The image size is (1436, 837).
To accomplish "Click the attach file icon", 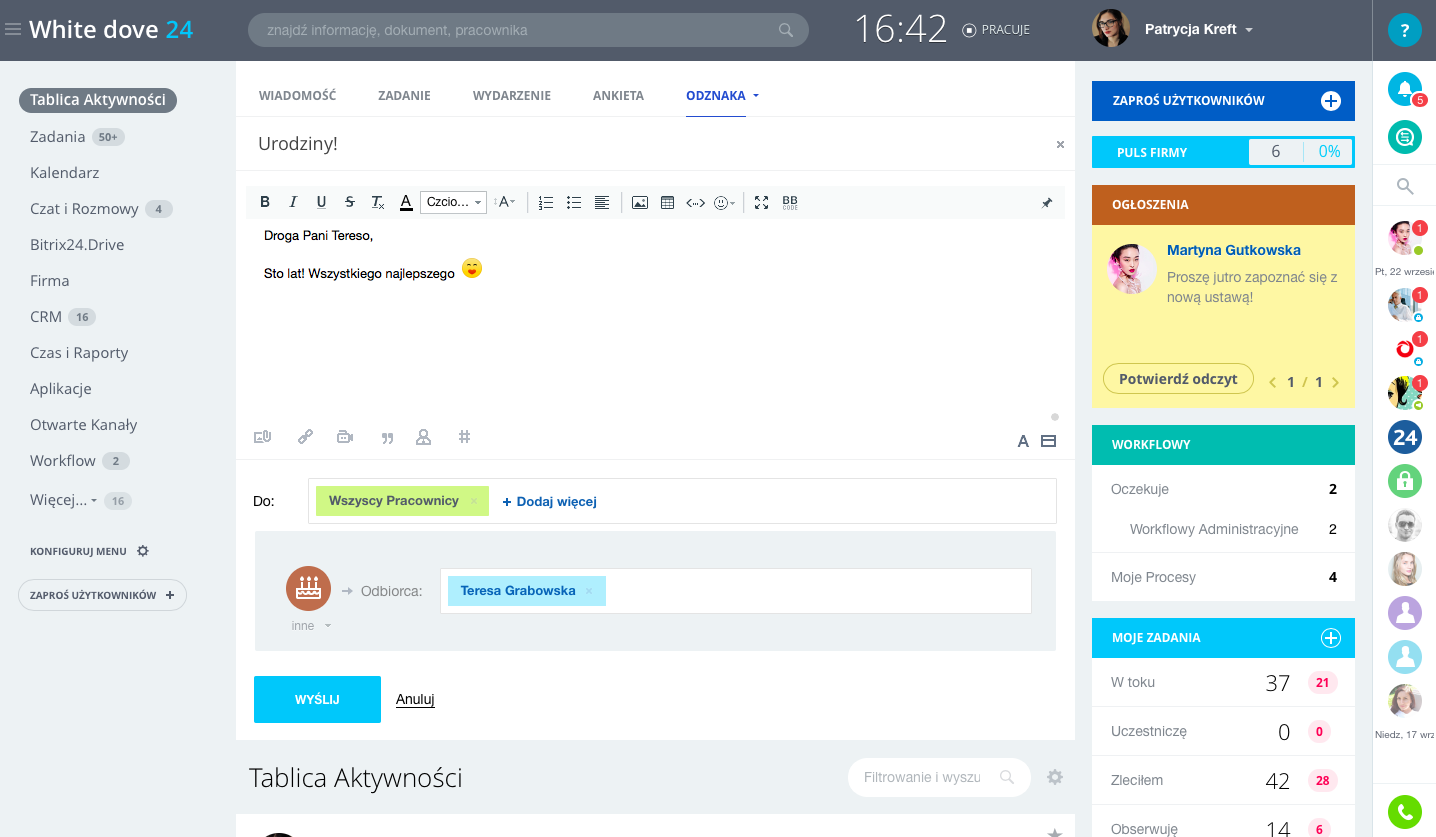I will coord(263,437).
